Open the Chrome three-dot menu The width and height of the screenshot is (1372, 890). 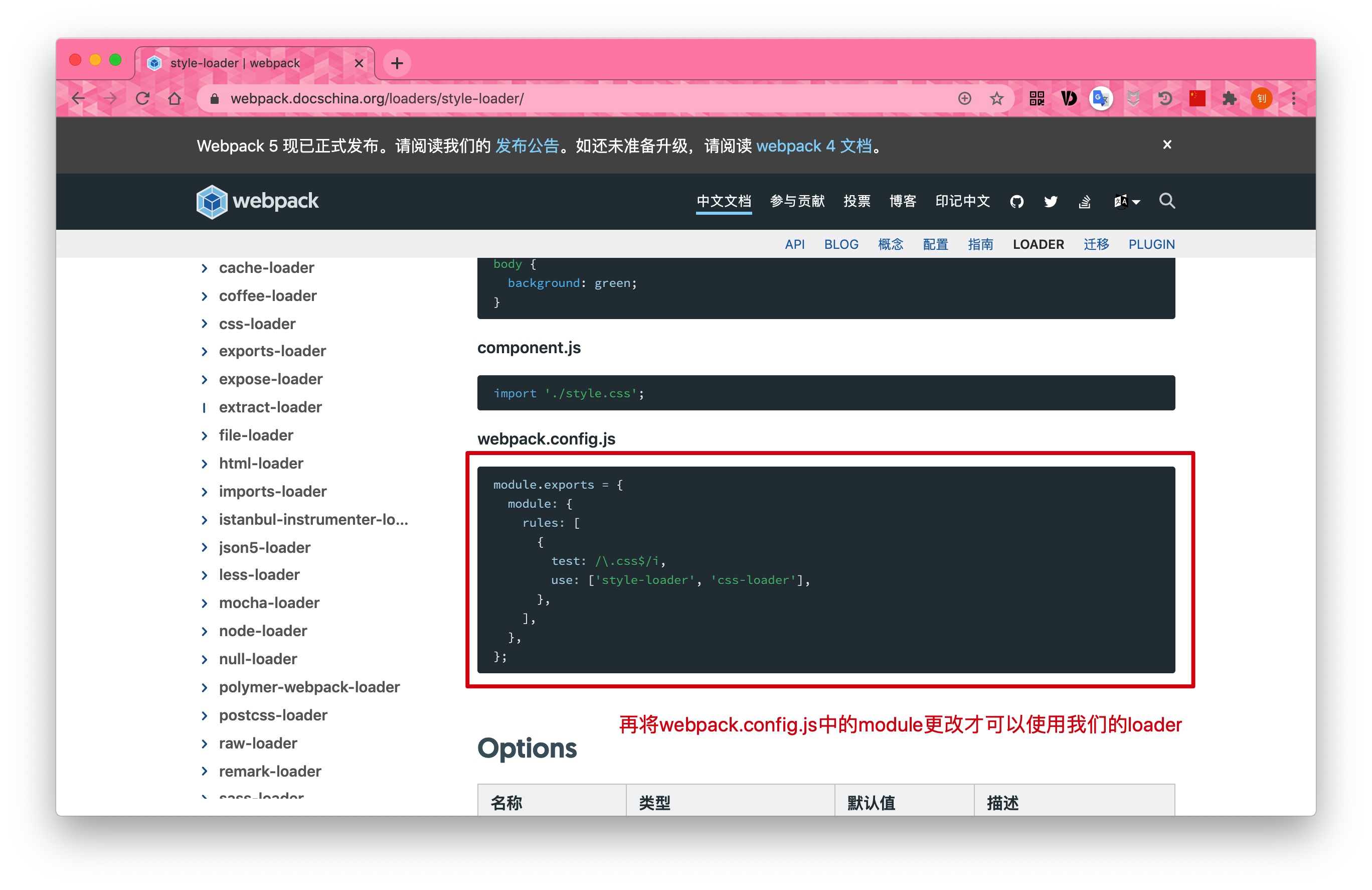(1294, 99)
